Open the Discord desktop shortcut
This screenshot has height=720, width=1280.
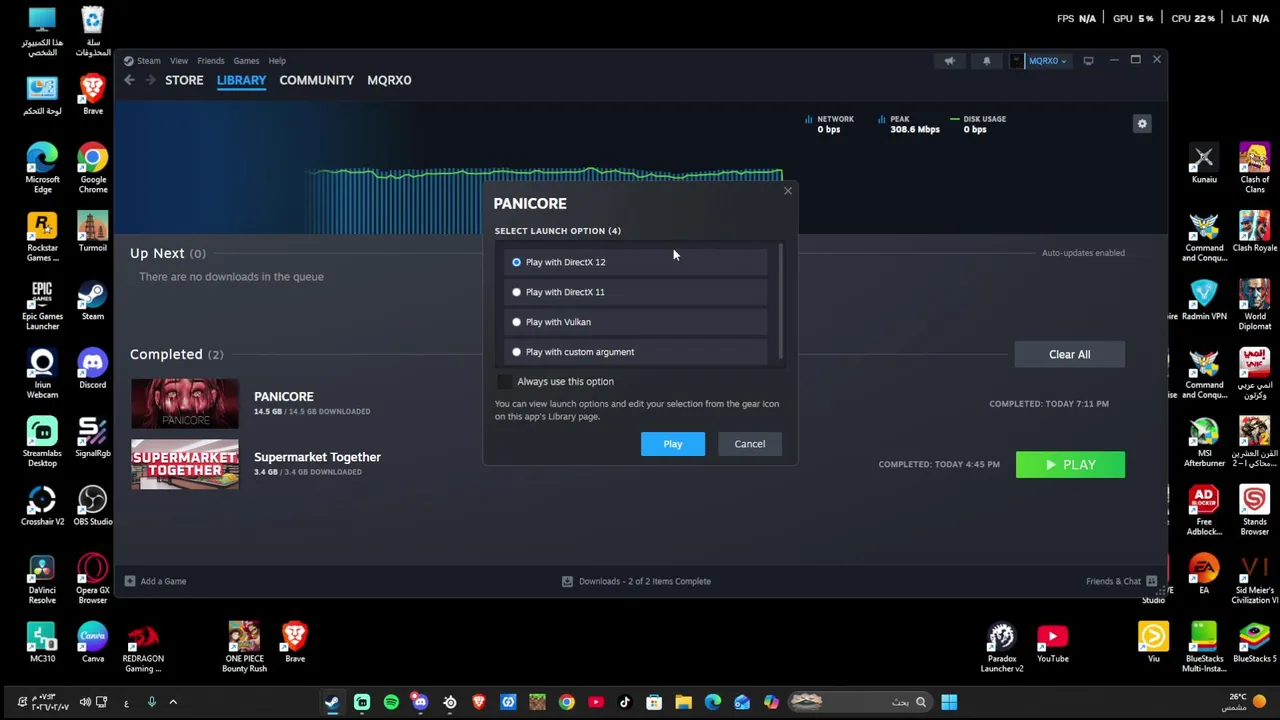pos(93,369)
